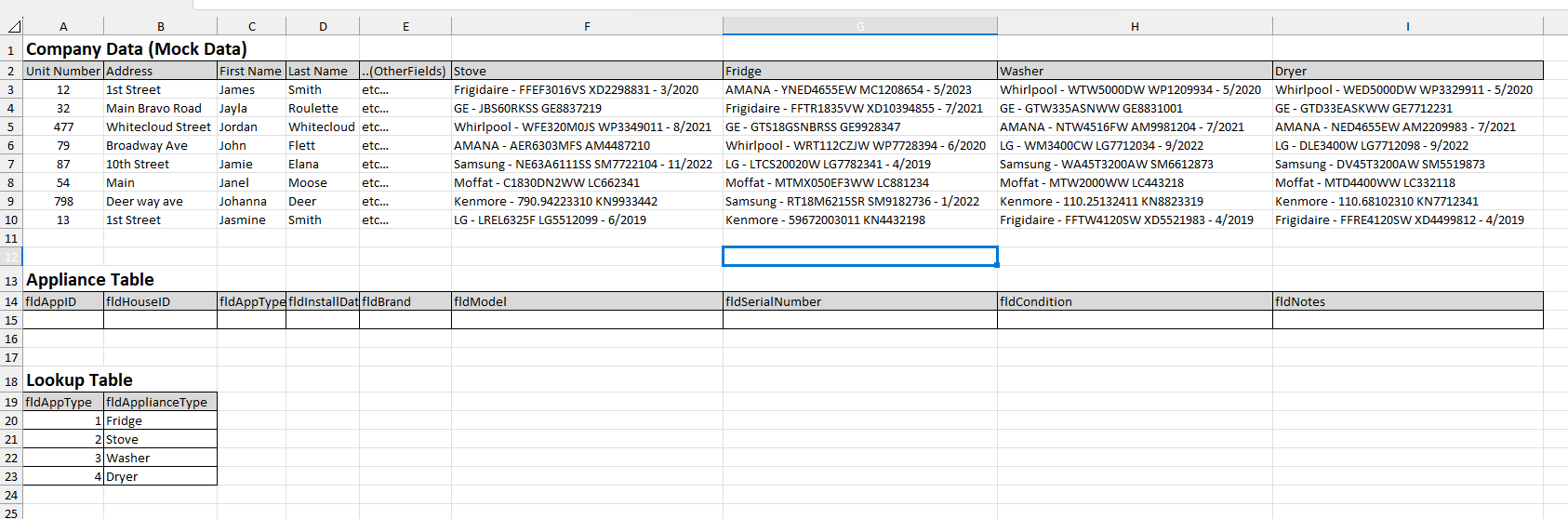The height and width of the screenshot is (519, 1568).
Task: Select the AMANA YNED4655EW fridge cell
Action: [860, 89]
